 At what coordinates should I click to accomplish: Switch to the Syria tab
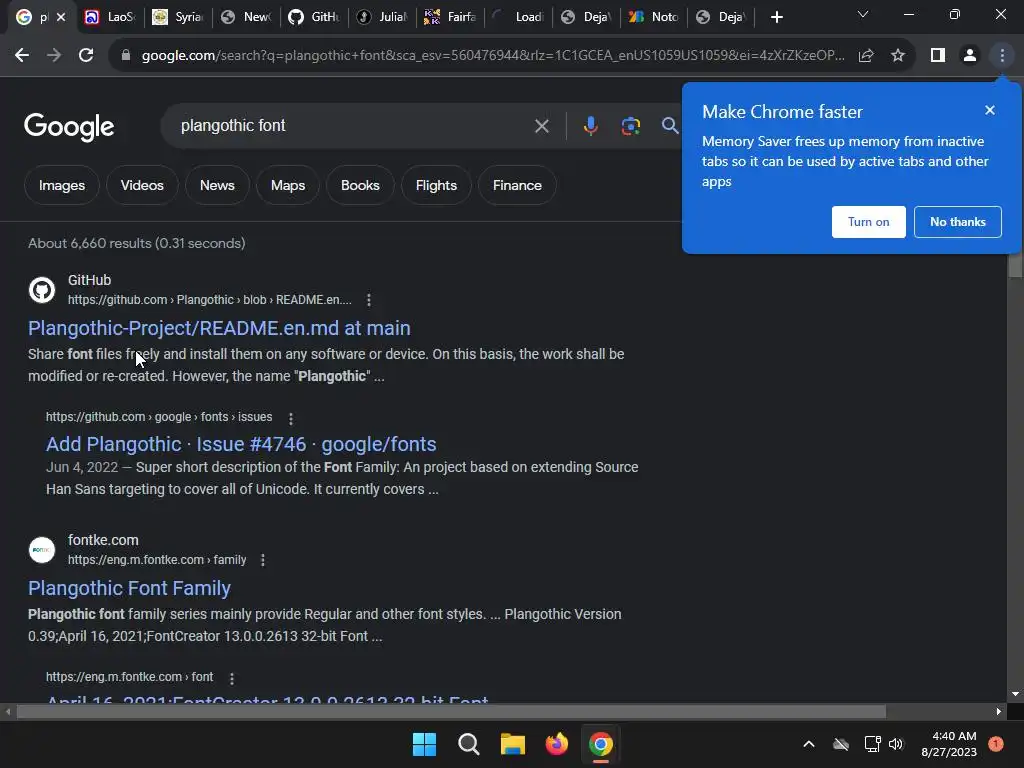pos(177,17)
